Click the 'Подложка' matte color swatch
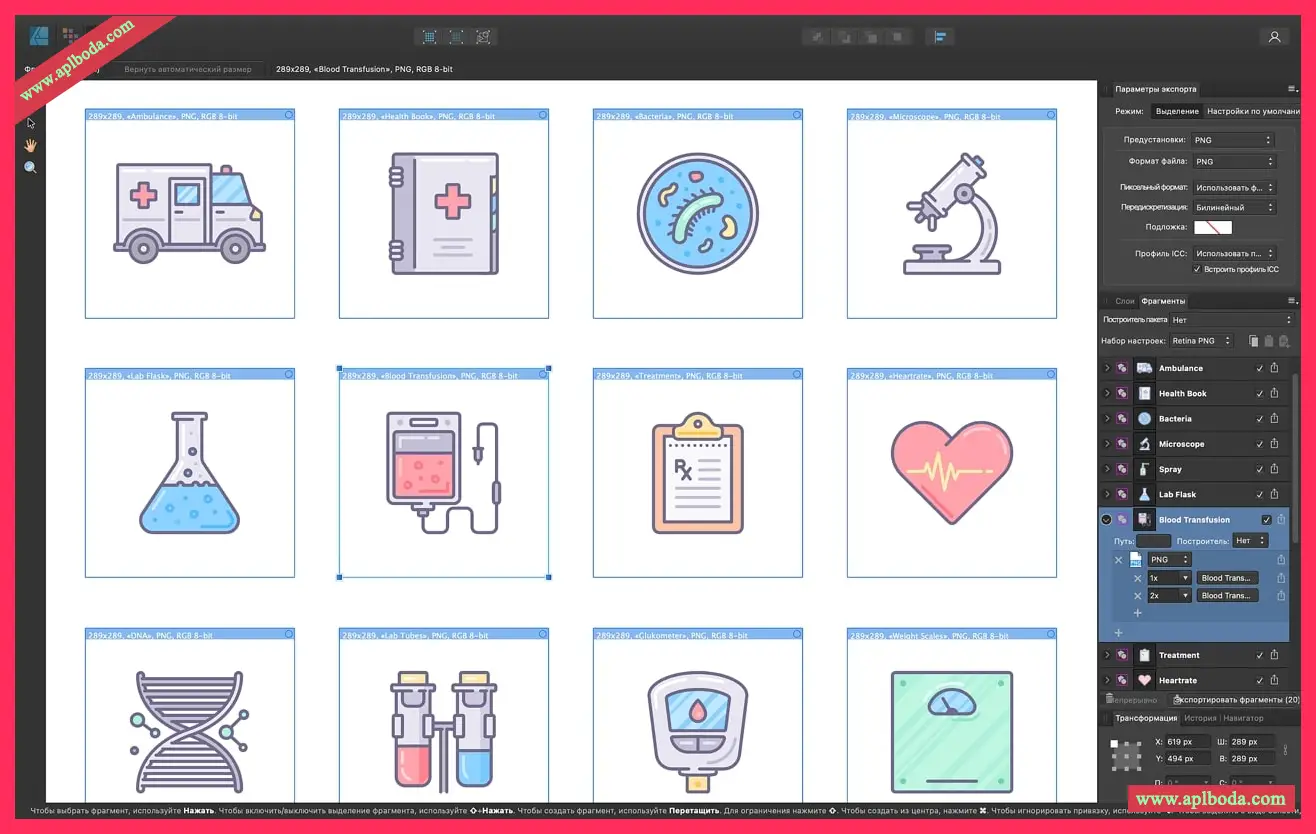 coord(1213,227)
